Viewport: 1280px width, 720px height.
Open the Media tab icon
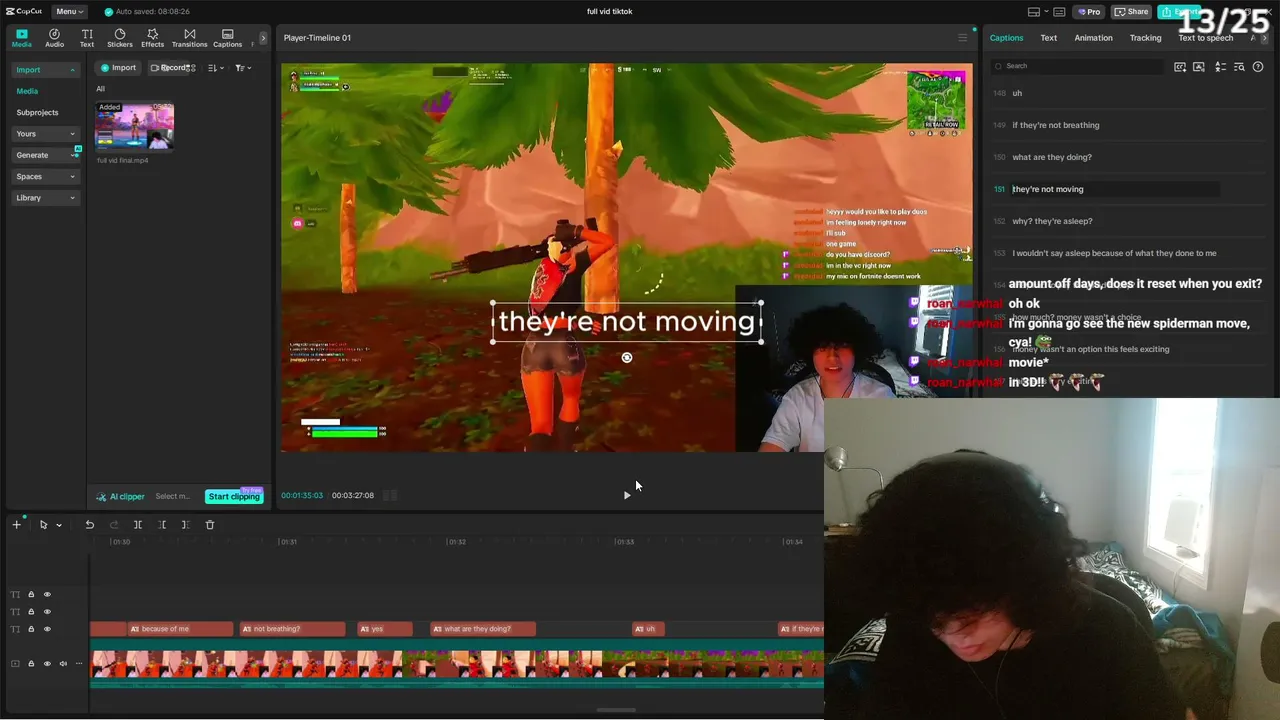21,38
